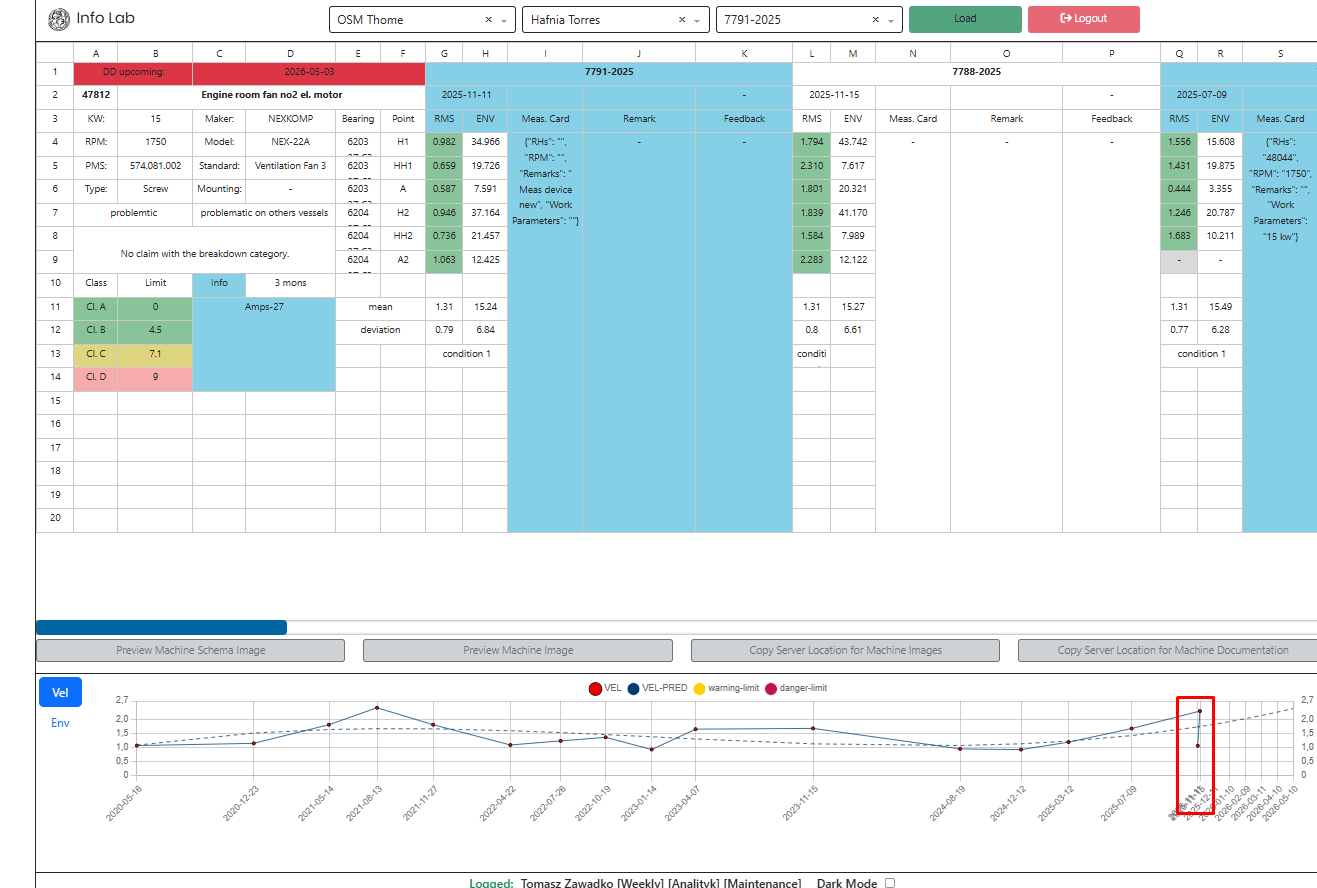Open the Hafnia Torres vessel dropdown arrow

[x=697, y=20]
